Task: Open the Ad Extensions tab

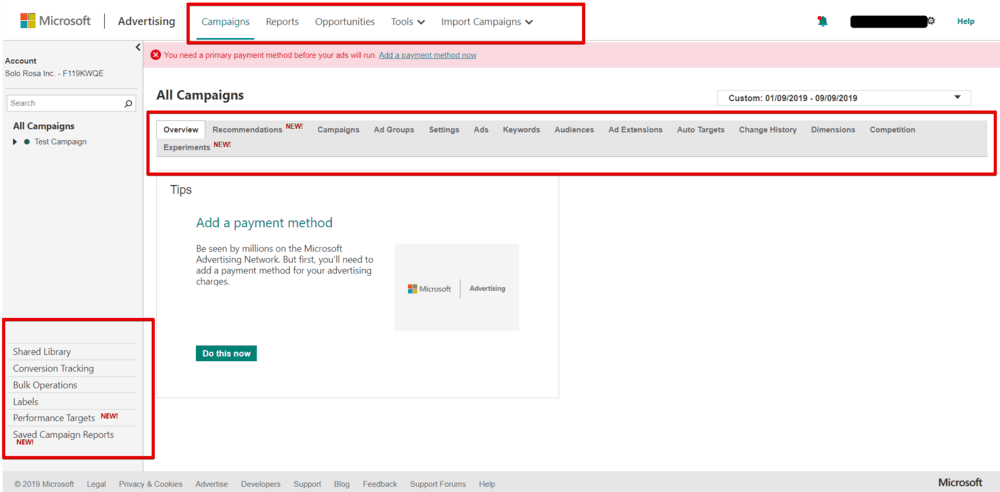Action: tap(635, 130)
